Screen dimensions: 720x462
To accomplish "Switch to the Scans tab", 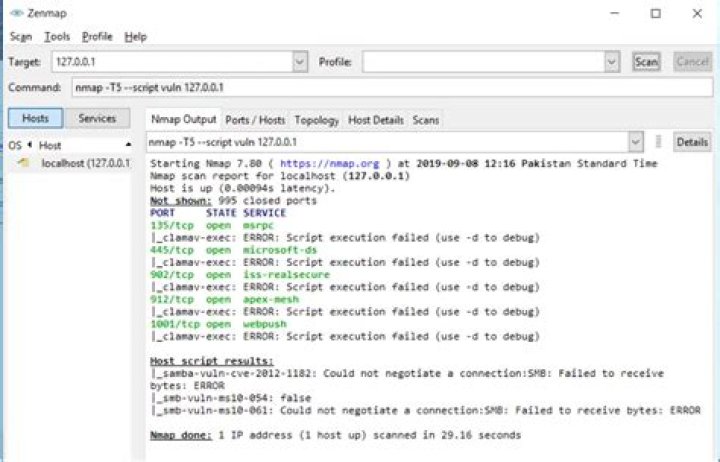I will coord(426,120).
